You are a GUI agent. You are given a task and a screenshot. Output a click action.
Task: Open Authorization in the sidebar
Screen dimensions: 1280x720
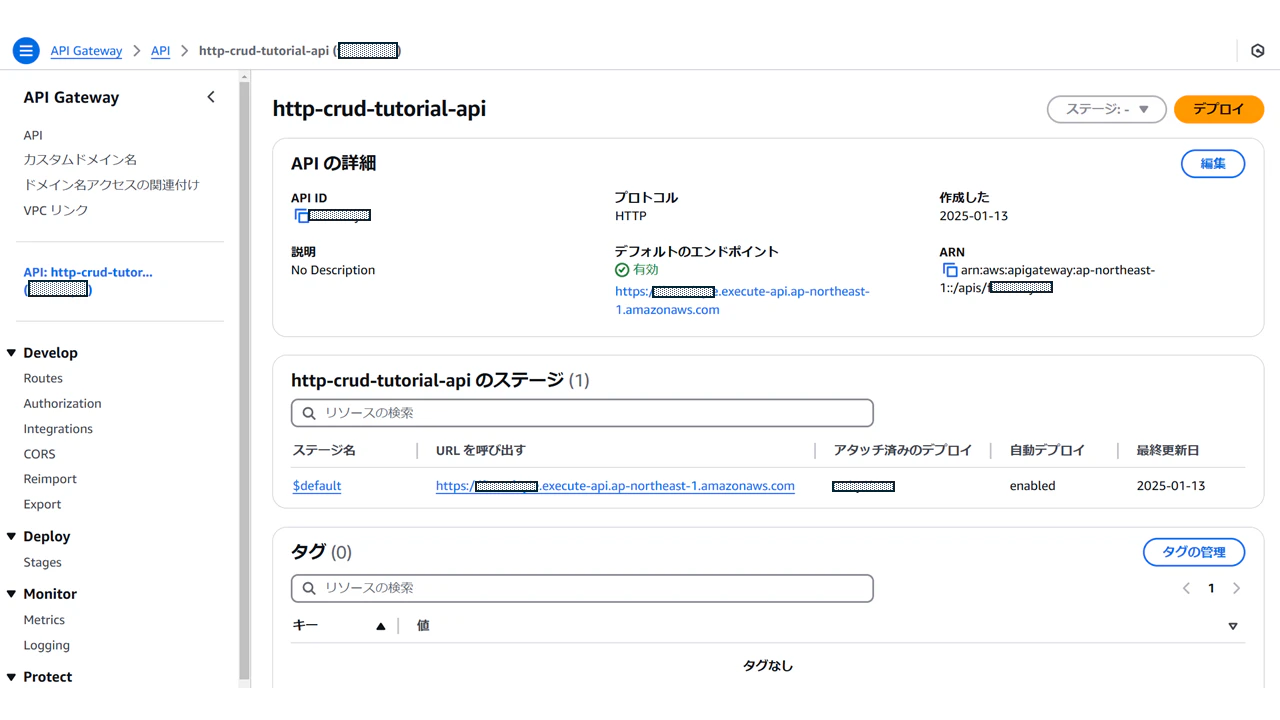click(x=63, y=403)
